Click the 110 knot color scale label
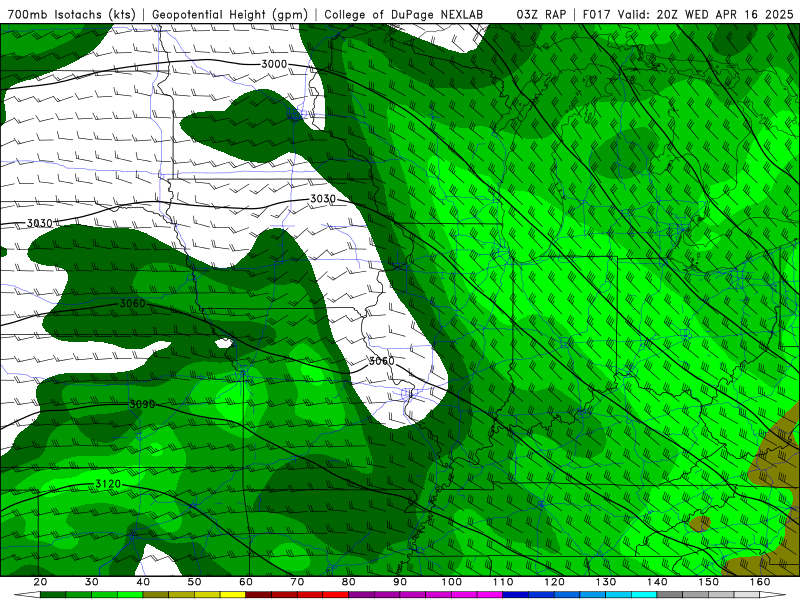This screenshot has height=600, width=800. pyautogui.click(x=503, y=582)
